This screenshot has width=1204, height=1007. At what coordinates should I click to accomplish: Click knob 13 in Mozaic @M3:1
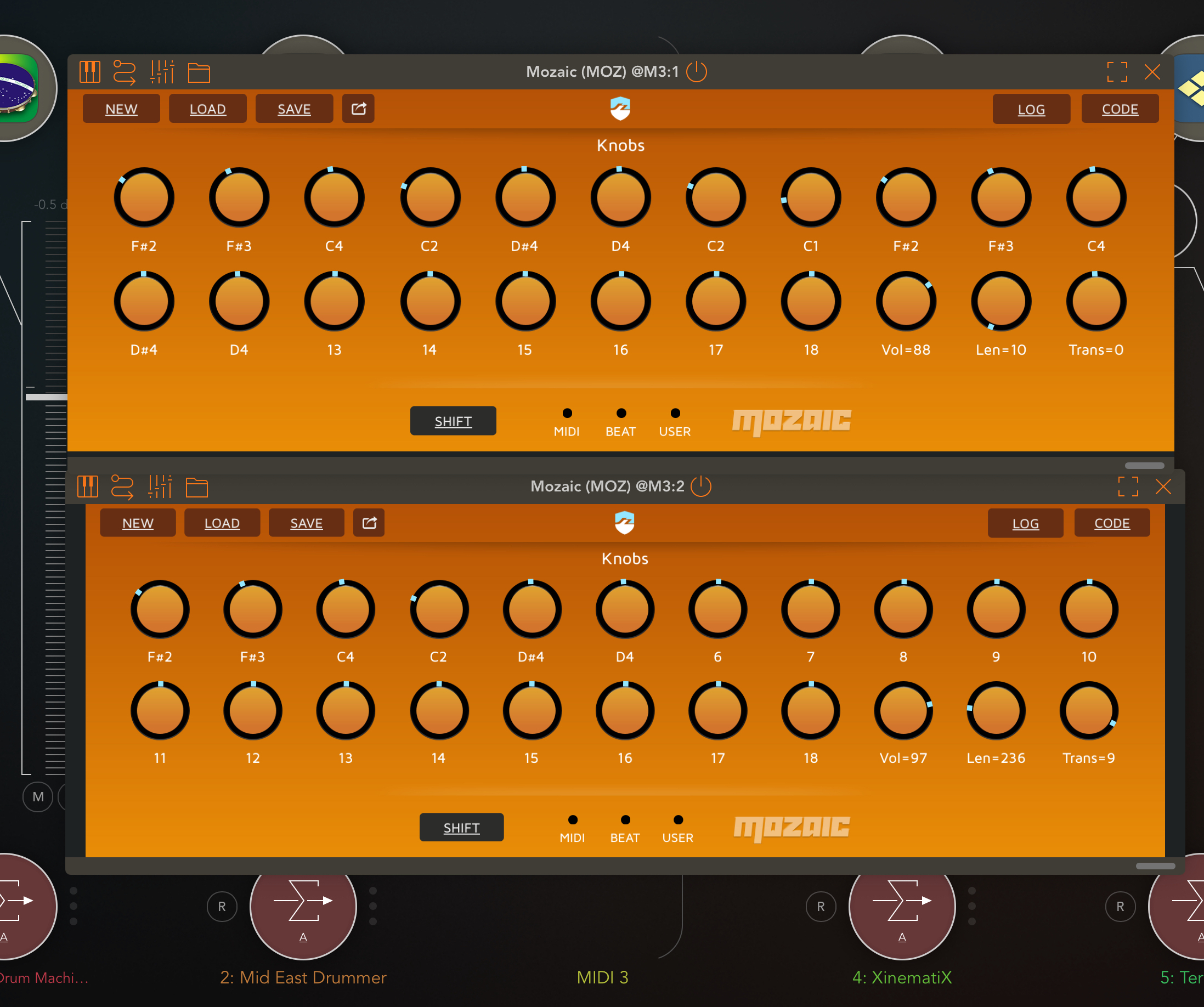[x=334, y=302]
